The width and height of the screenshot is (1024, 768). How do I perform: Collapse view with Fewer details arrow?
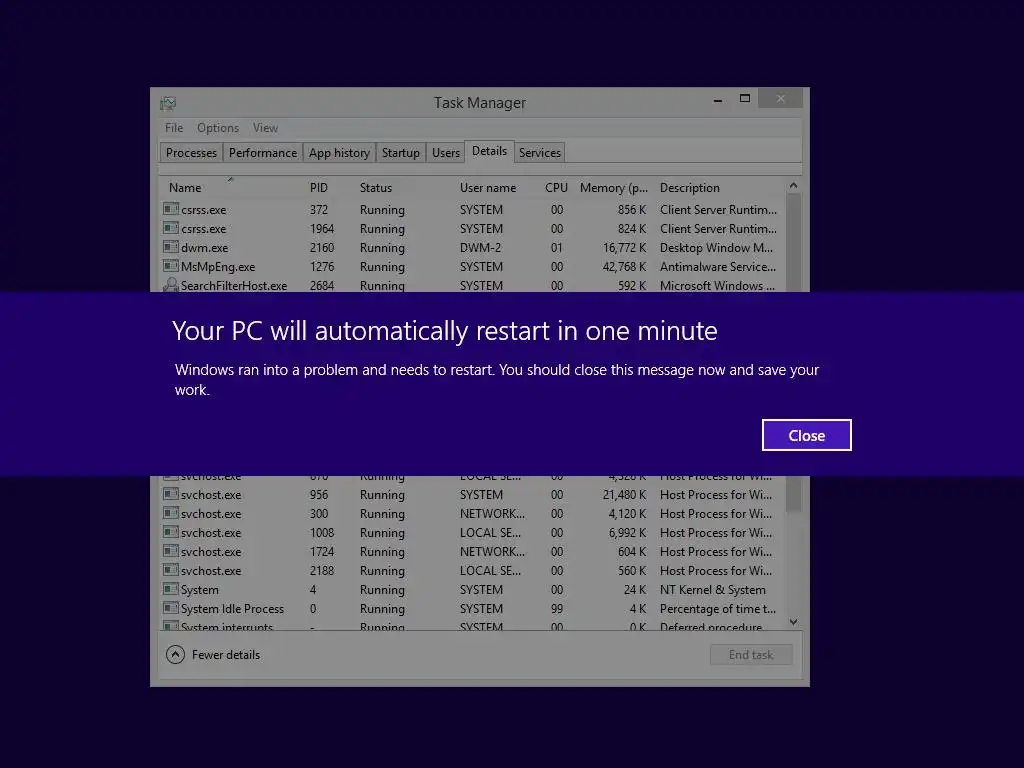click(x=175, y=654)
